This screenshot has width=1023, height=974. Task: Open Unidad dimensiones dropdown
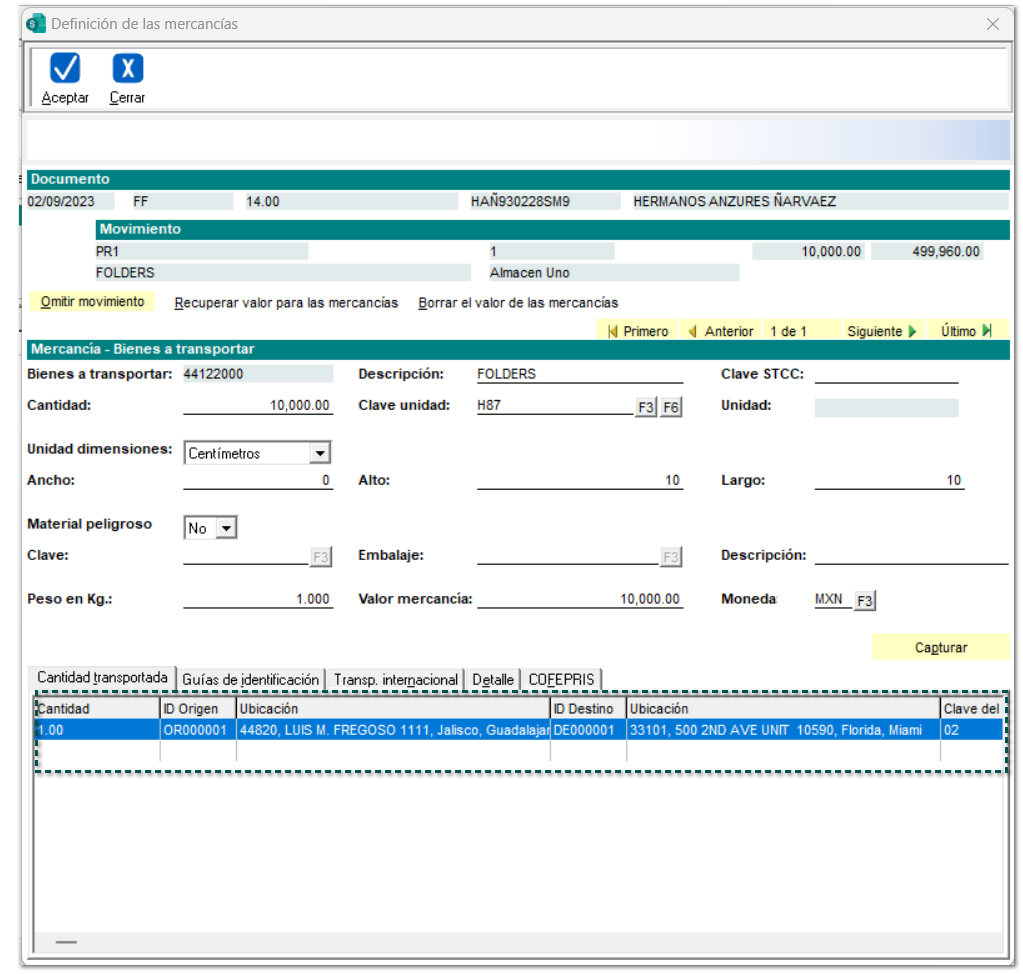coord(319,454)
